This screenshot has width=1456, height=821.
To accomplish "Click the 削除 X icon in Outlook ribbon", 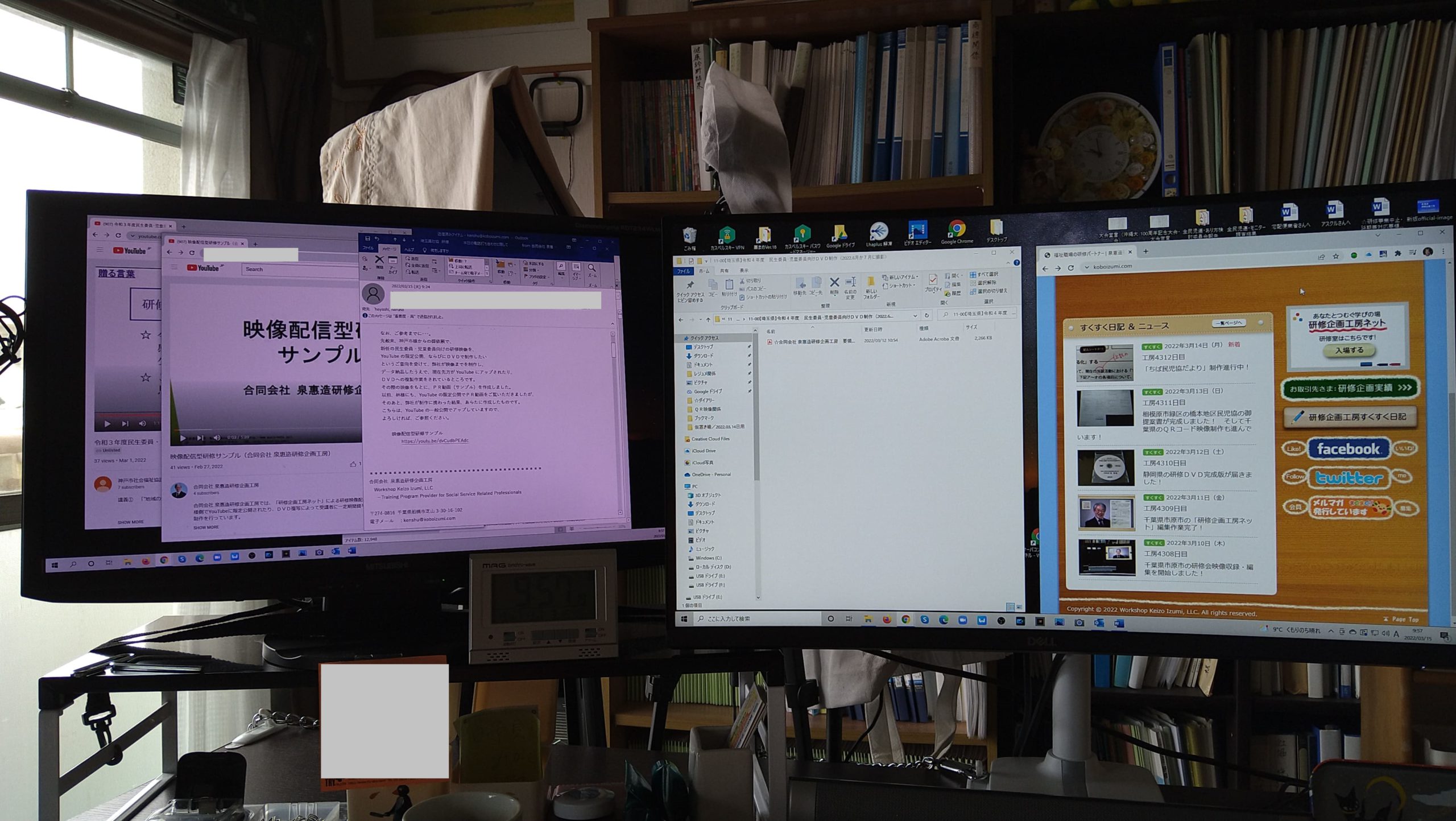I will [379, 262].
